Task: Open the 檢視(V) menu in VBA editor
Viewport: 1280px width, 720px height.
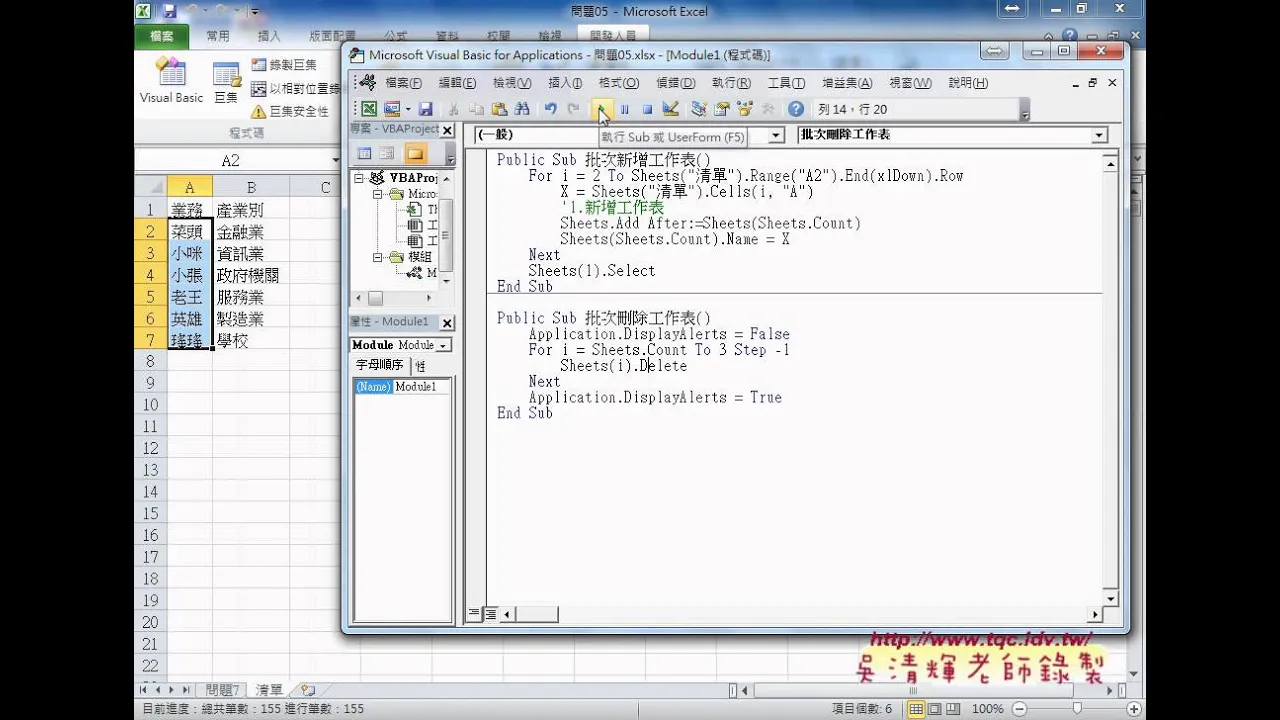Action: pyautogui.click(x=512, y=83)
